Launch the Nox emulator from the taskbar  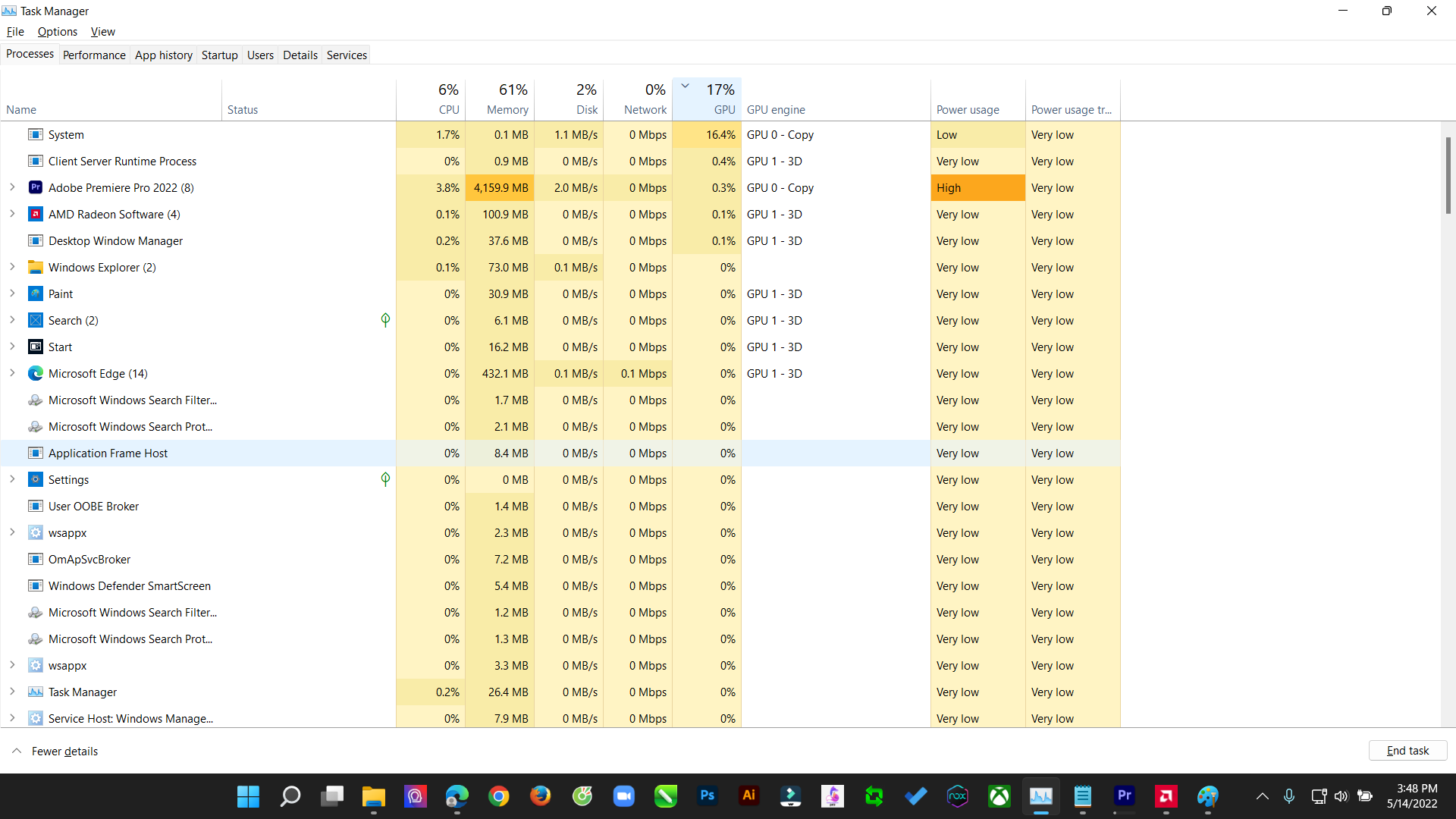(958, 796)
